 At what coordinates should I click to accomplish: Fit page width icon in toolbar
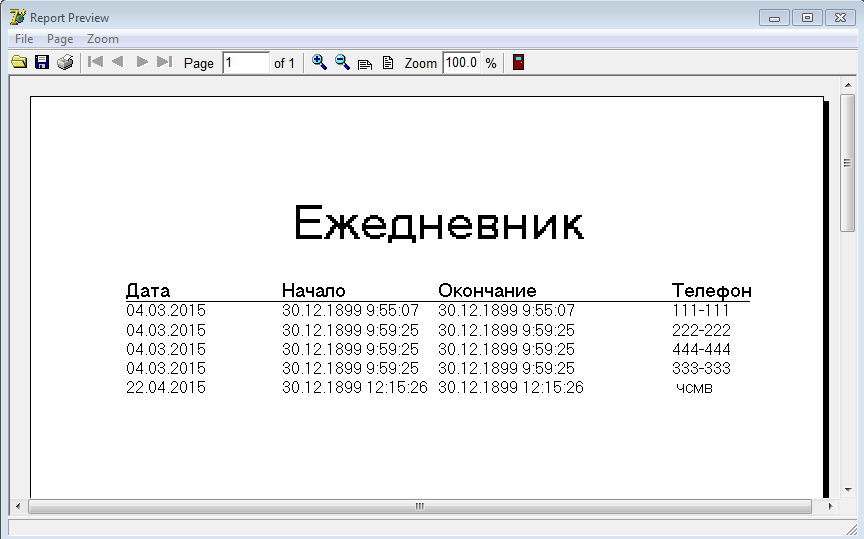click(x=365, y=64)
